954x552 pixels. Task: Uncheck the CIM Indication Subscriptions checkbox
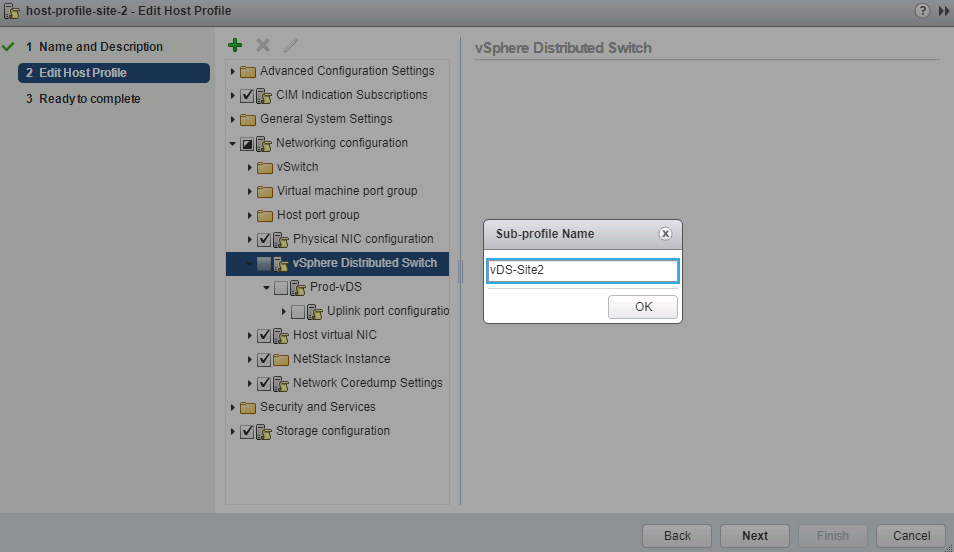coord(247,96)
